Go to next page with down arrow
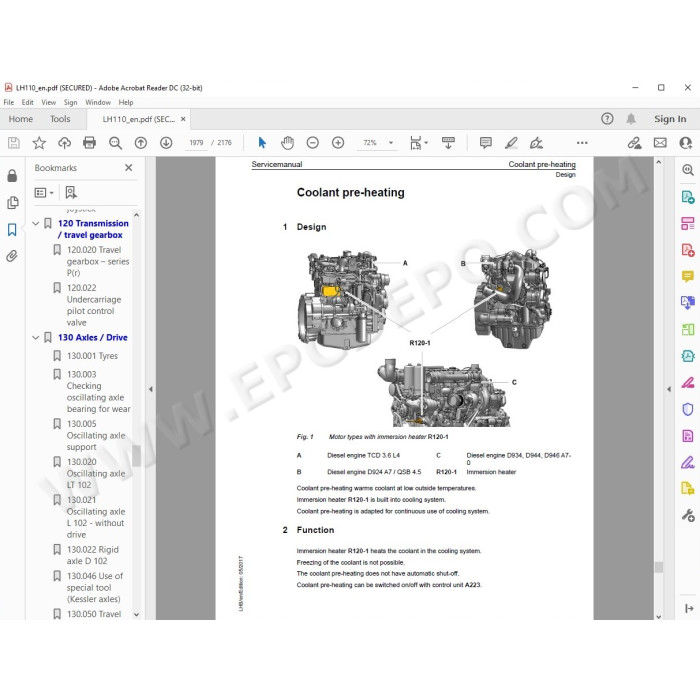The width and height of the screenshot is (700, 700). [x=166, y=143]
